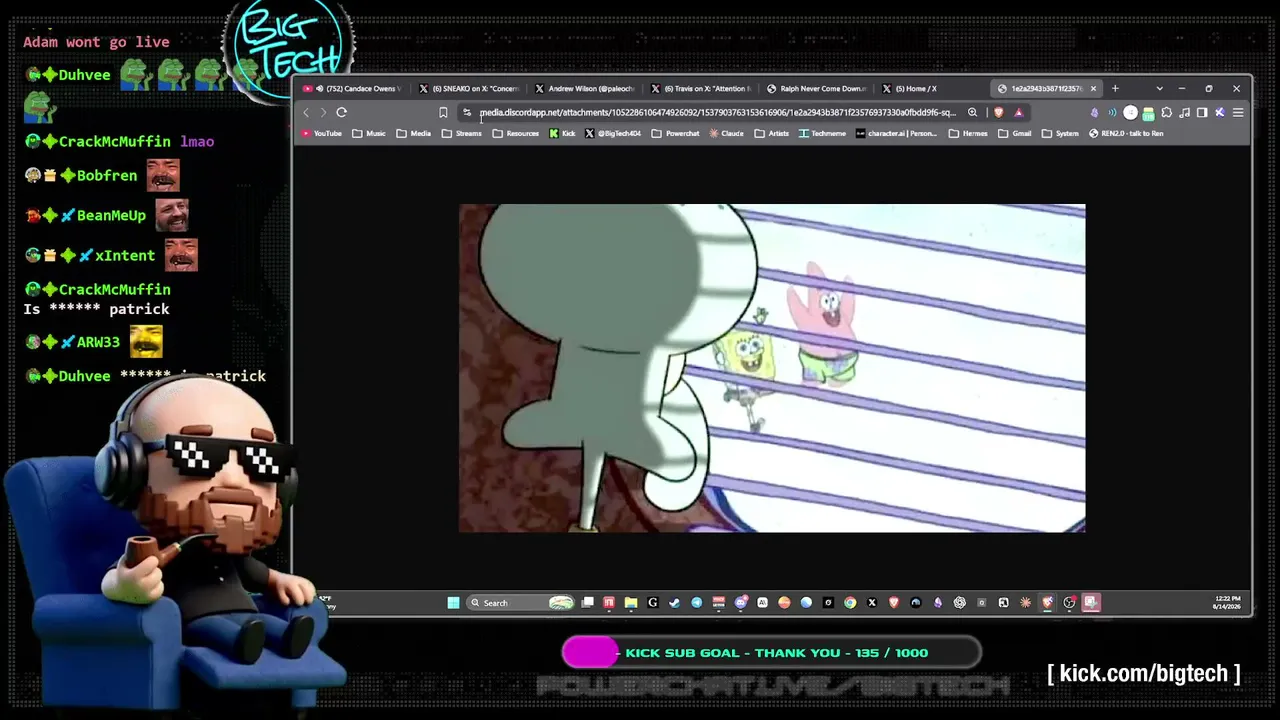Open Steam from the taskbar
The image size is (1280, 720).
[x=675, y=603]
